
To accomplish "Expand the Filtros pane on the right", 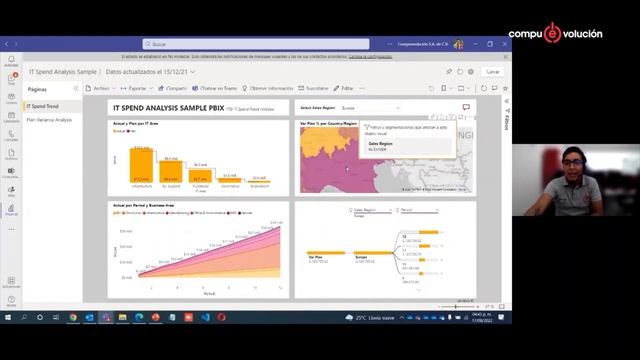I will [x=507, y=101].
